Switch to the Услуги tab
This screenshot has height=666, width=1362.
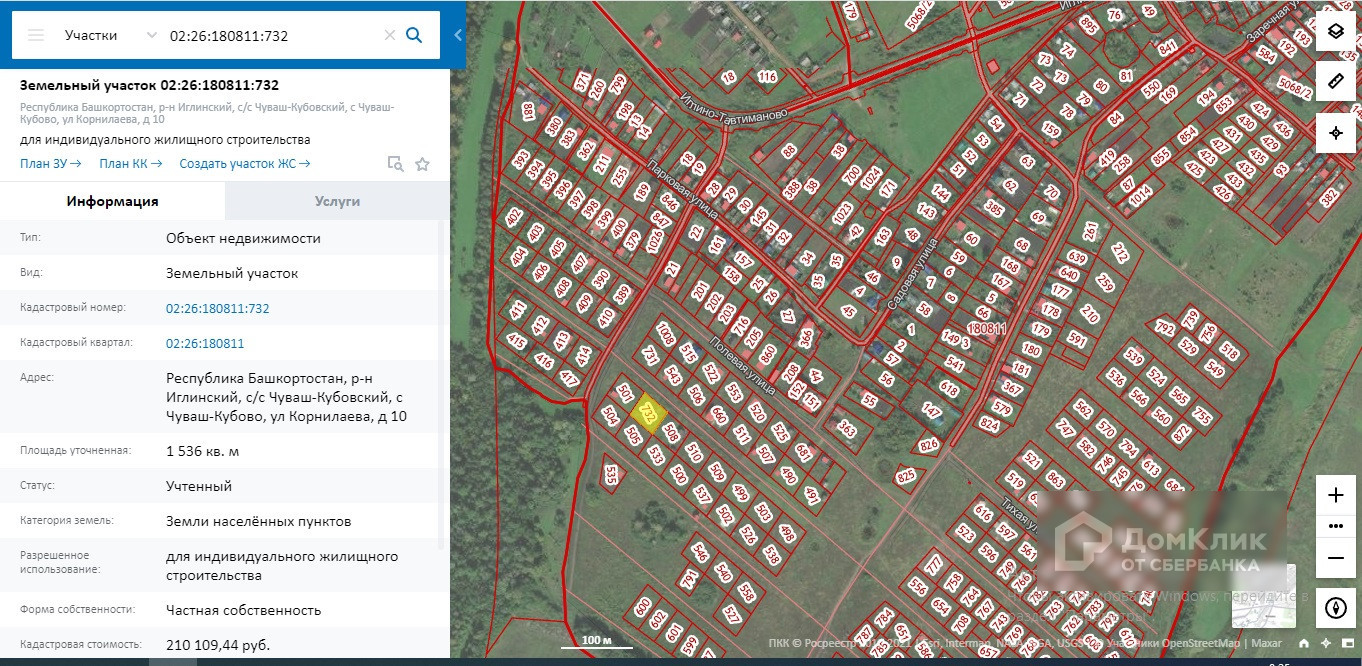point(337,201)
